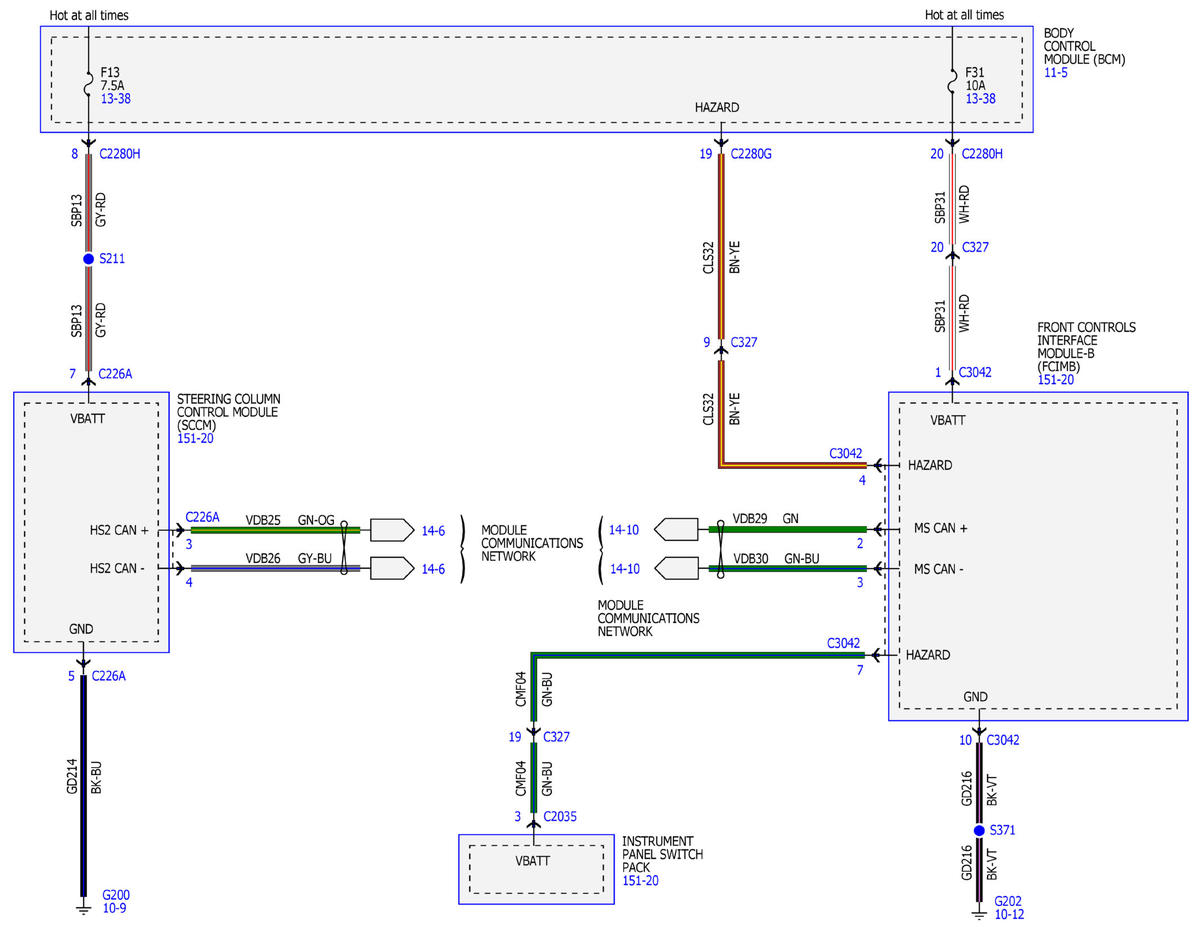The width and height of the screenshot is (1200, 927).
Task: Click the off-page arrow on VDB26 GY-BU wire
Action: 391,569
